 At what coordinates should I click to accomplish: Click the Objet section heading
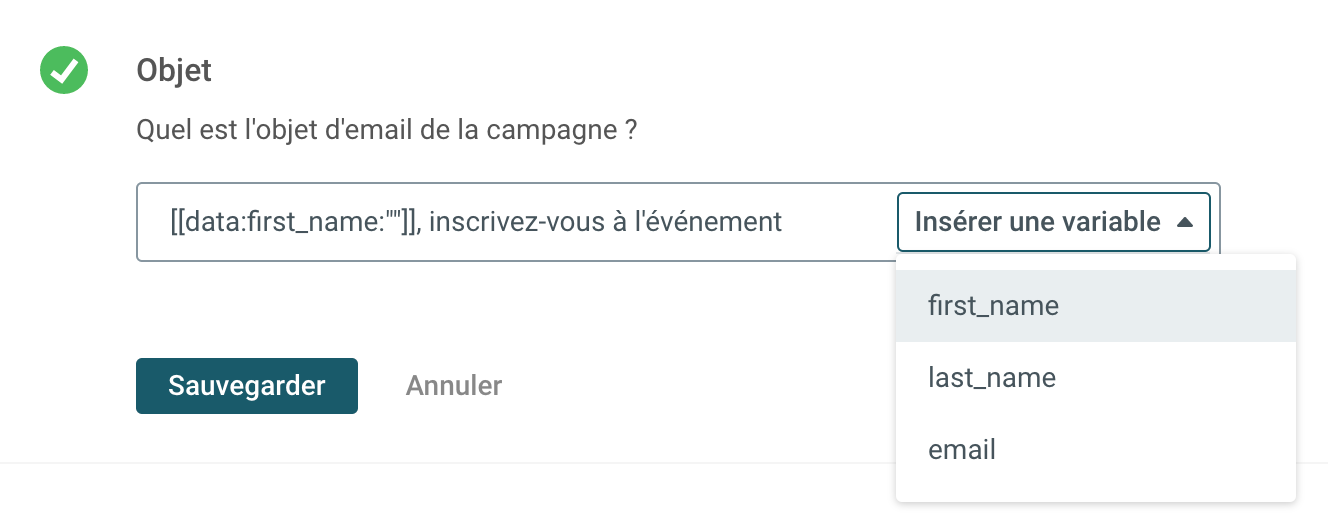point(174,71)
